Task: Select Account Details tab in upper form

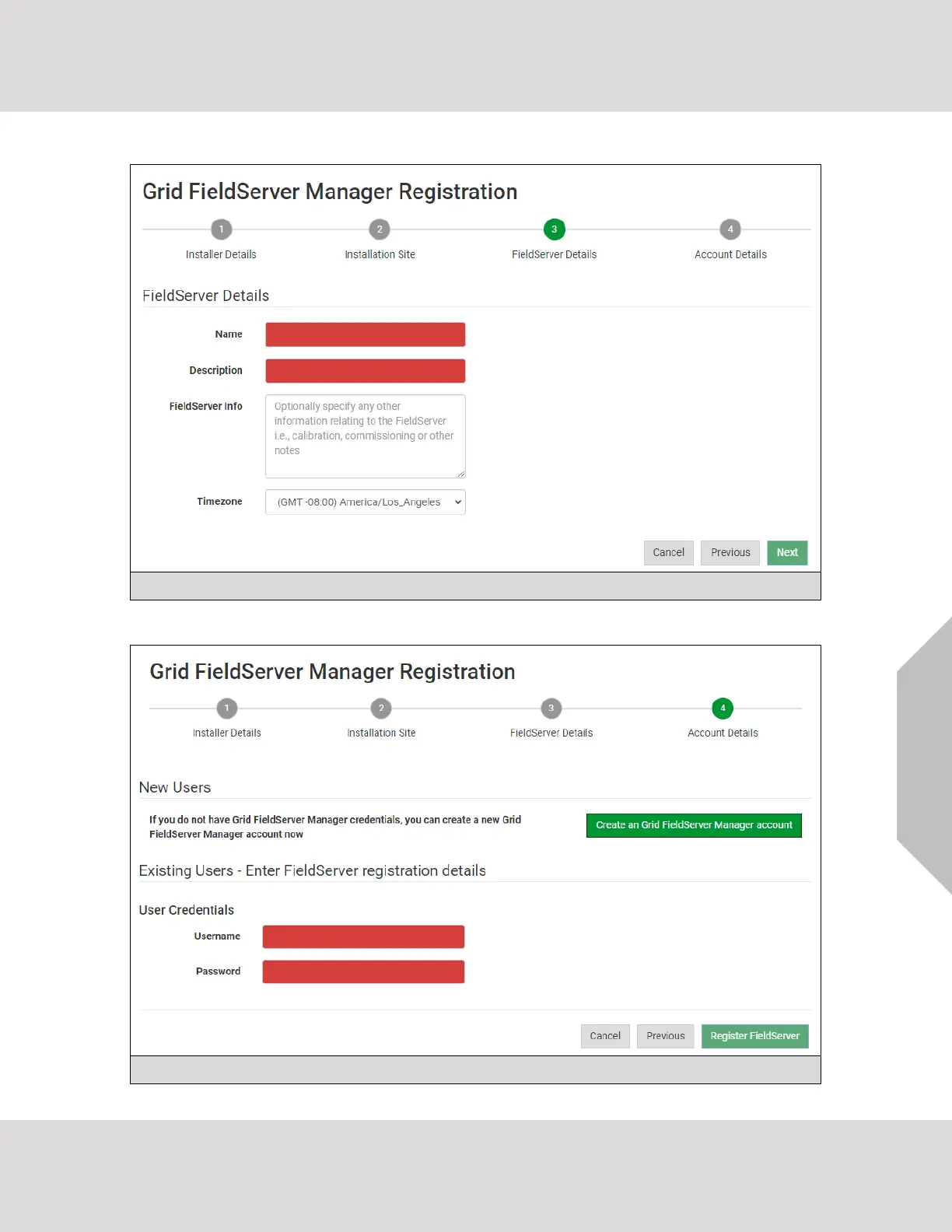Action: point(730,254)
